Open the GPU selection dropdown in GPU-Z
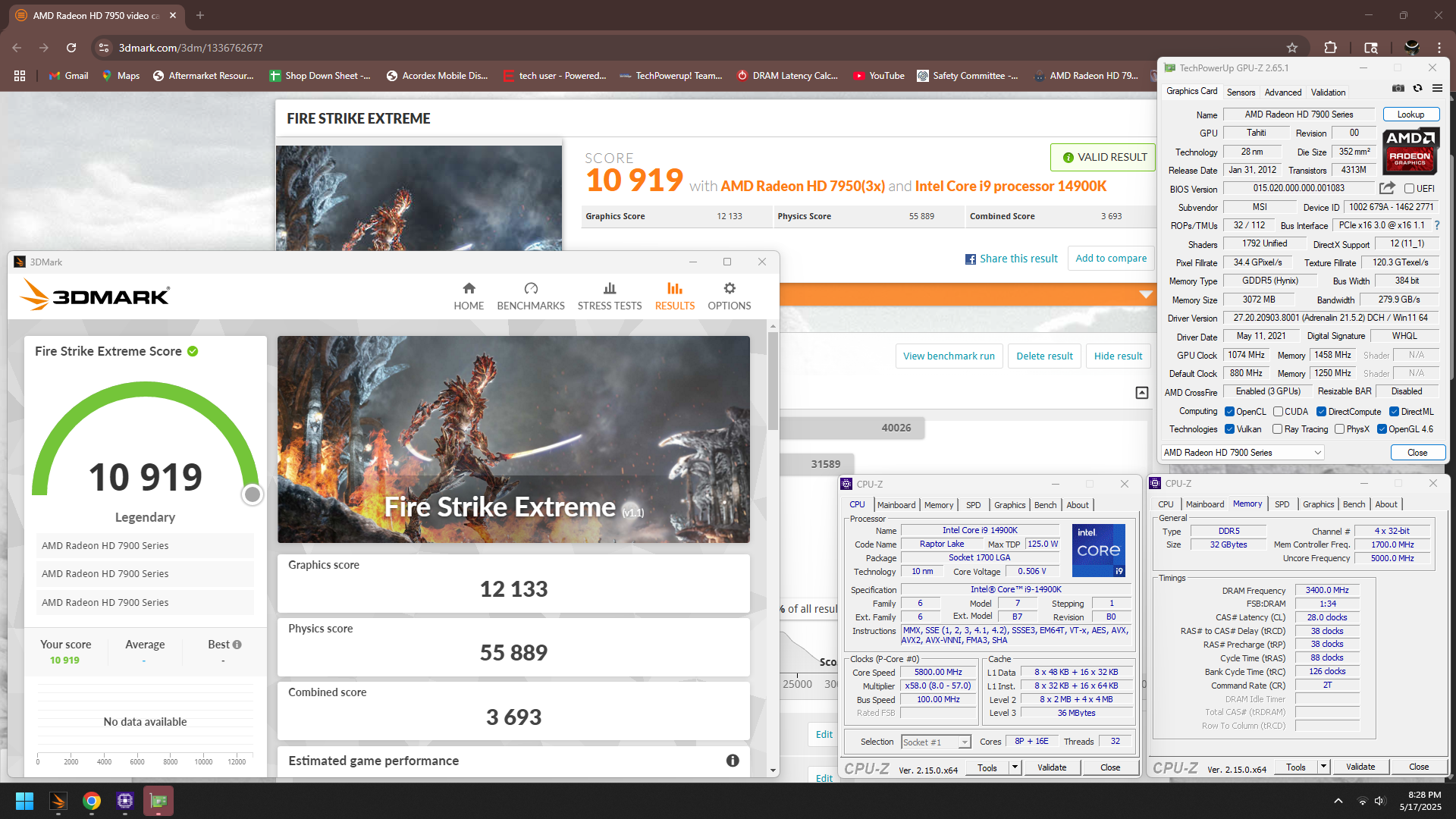 tap(1242, 453)
